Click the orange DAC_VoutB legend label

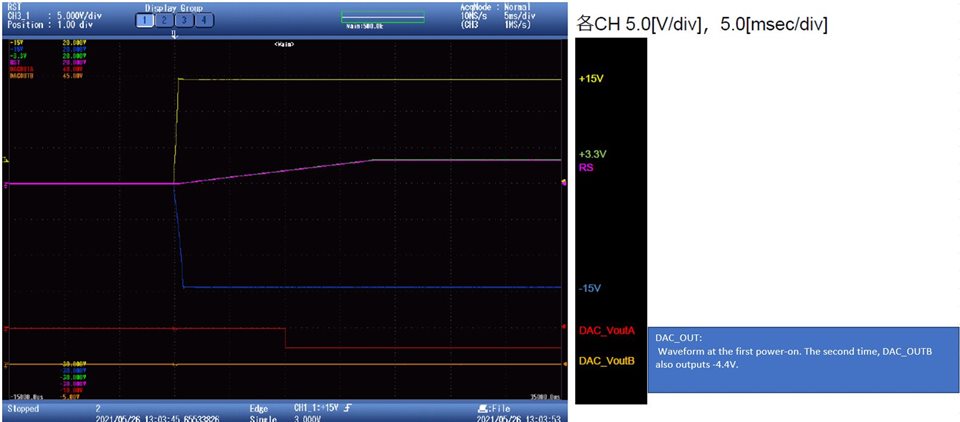coord(607,361)
